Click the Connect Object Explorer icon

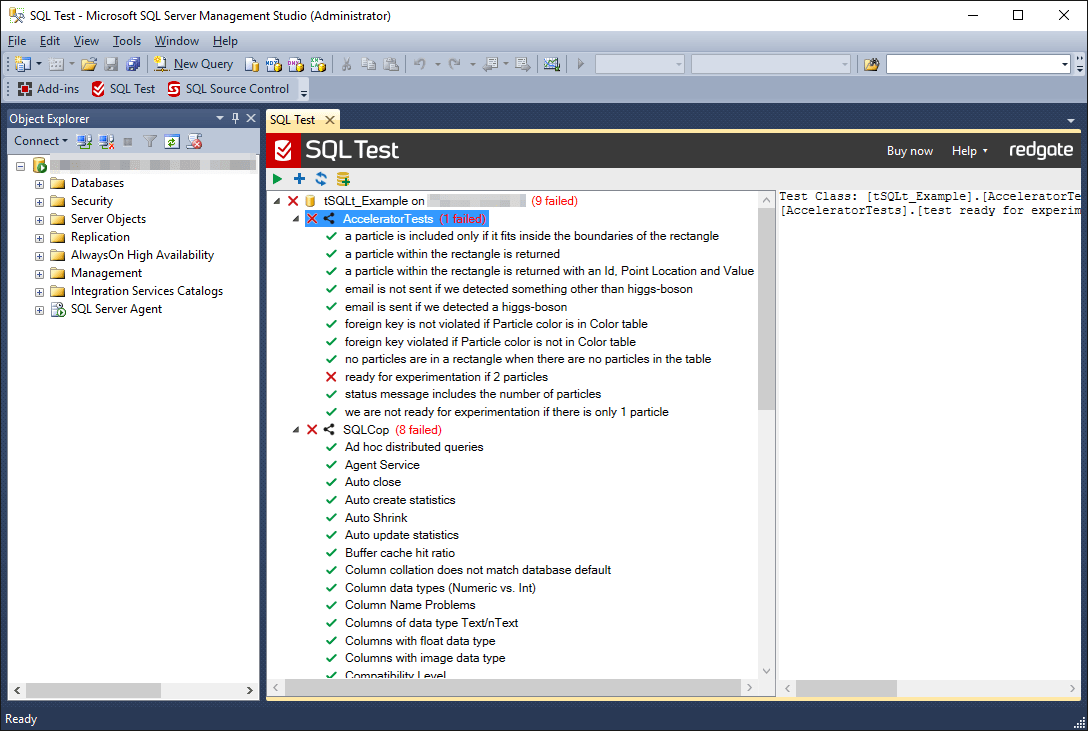(x=84, y=141)
